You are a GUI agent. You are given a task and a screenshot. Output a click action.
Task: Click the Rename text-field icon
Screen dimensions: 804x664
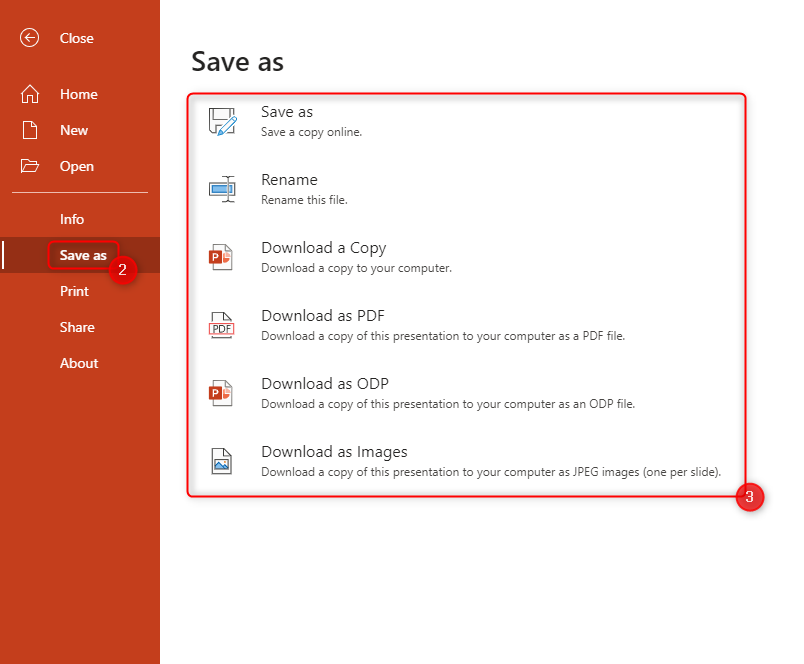click(x=222, y=189)
